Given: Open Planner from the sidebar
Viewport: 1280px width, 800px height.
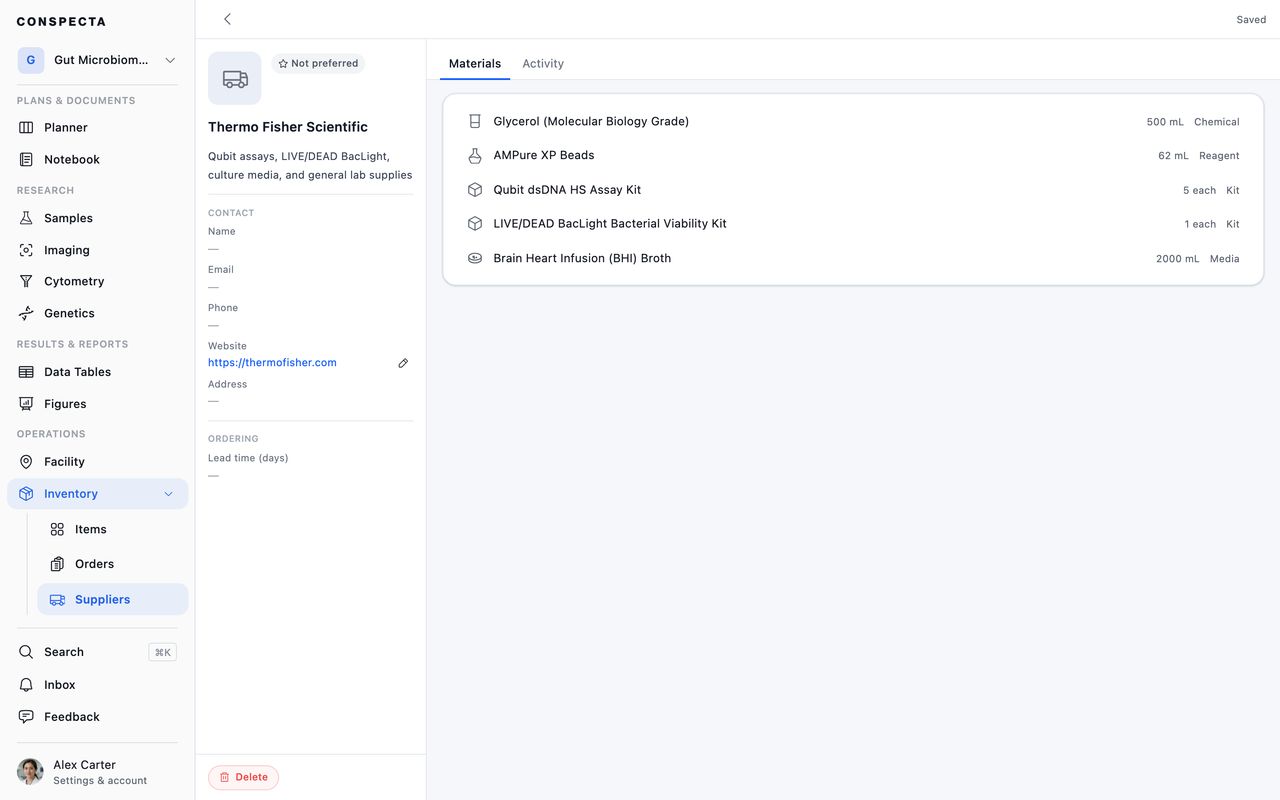Looking at the screenshot, I should point(98,128).
